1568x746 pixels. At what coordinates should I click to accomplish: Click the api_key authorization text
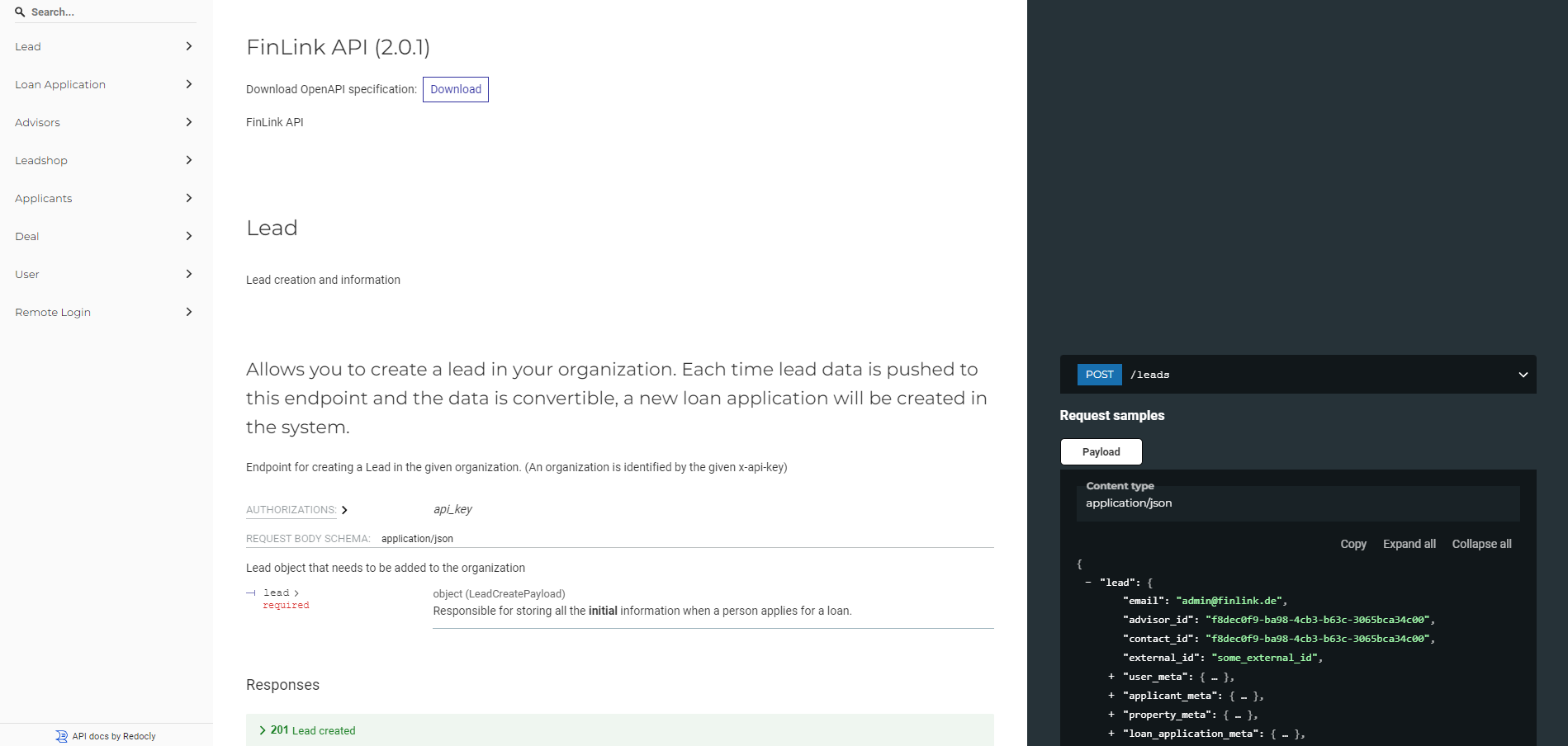click(x=452, y=509)
